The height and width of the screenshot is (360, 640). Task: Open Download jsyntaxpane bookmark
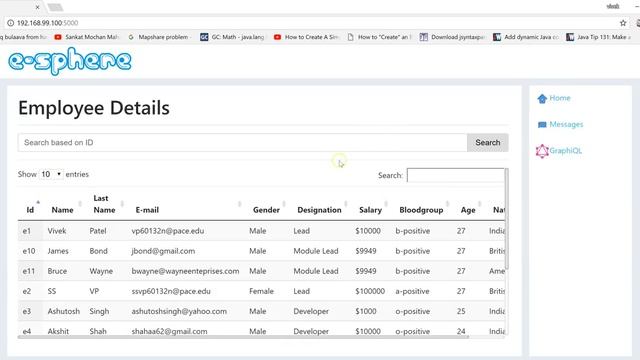point(452,37)
